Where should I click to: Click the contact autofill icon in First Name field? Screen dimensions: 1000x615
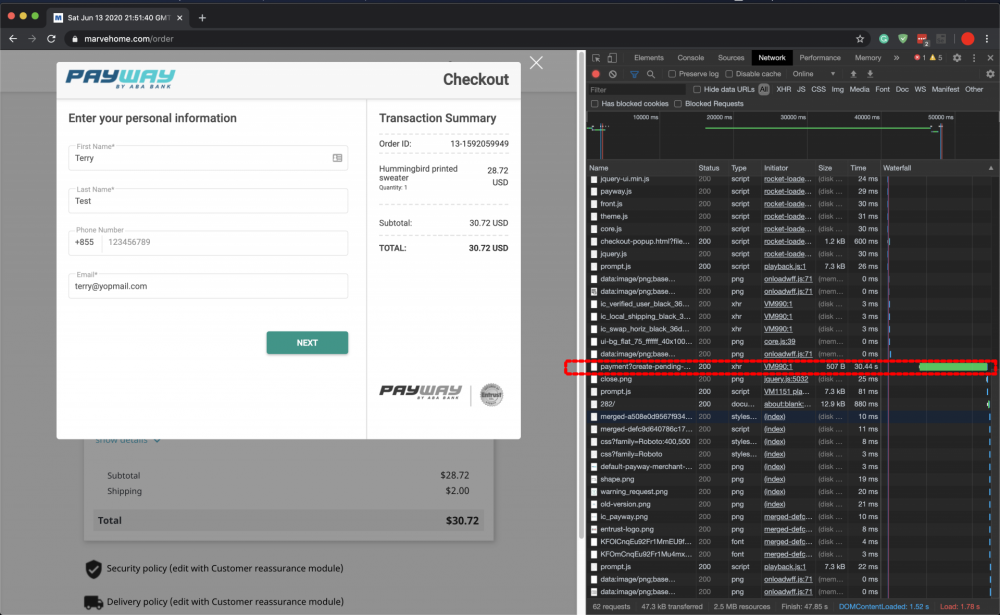[x=337, y=158]
